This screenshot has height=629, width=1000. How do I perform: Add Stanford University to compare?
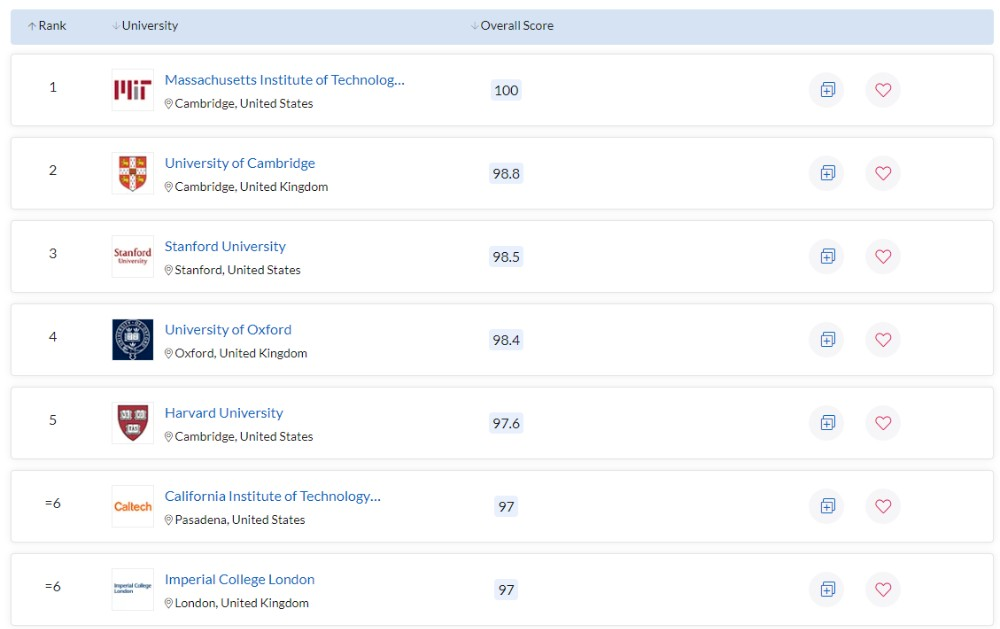tap(827, 256)
